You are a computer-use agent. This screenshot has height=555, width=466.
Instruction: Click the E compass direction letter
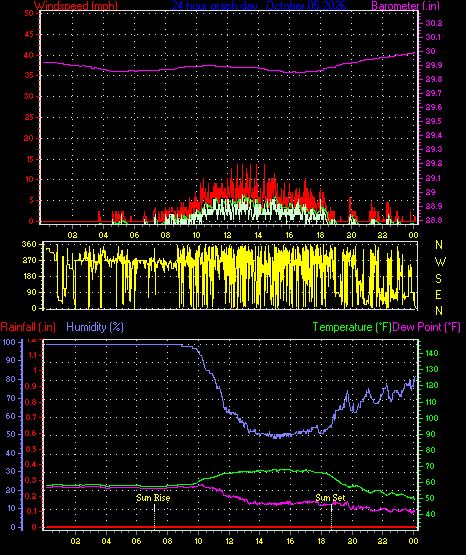coord(438,294)
